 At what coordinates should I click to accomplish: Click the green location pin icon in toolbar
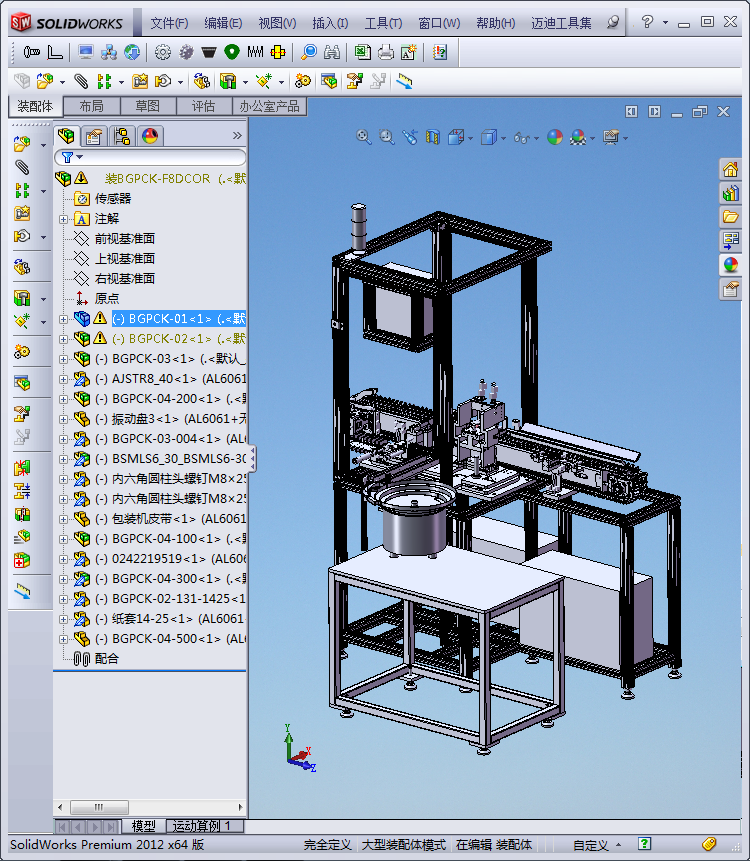[x=232, y=52]
